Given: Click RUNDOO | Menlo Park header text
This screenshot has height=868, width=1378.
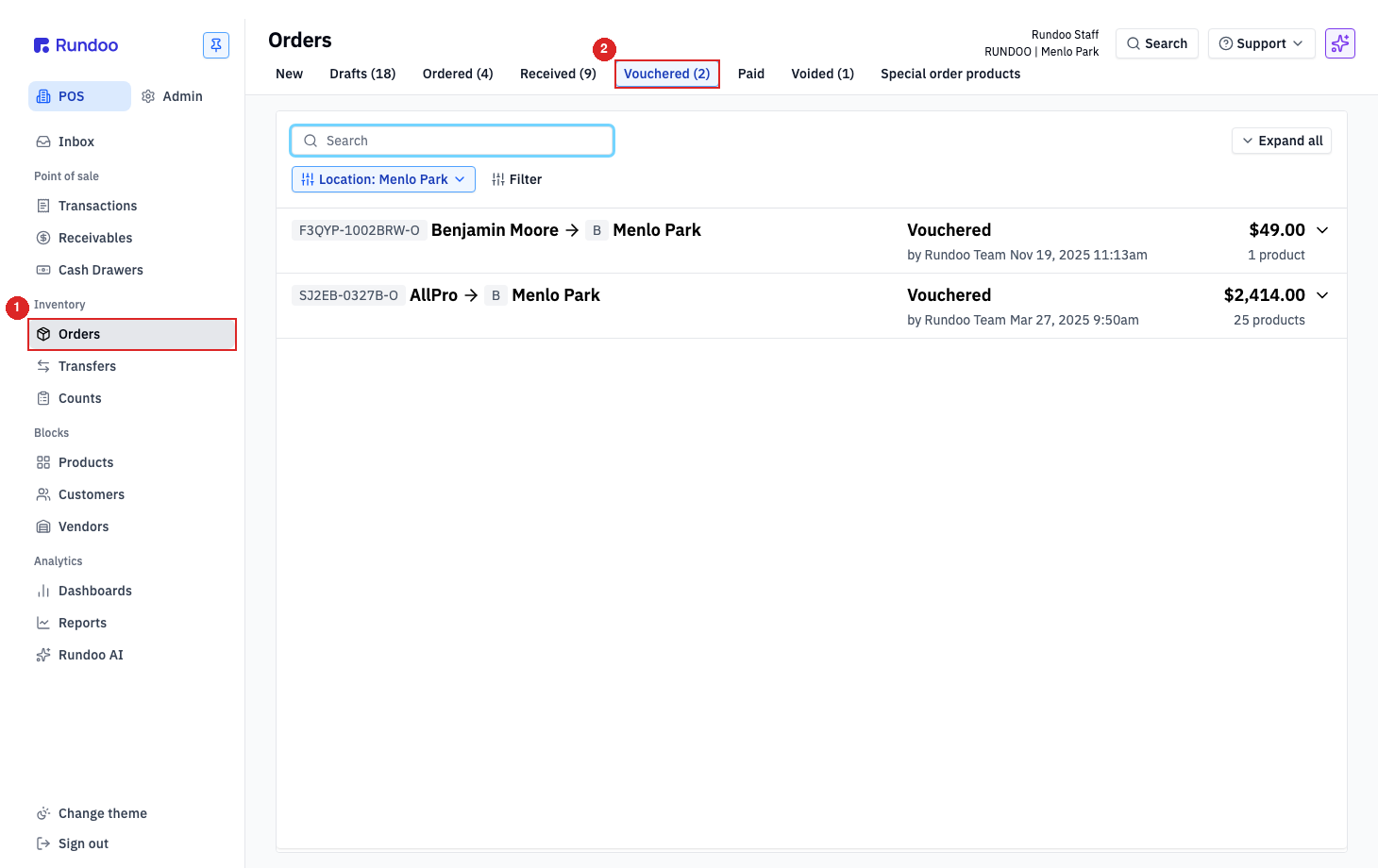Looking at the screenshot, I should pos(1041,52).
